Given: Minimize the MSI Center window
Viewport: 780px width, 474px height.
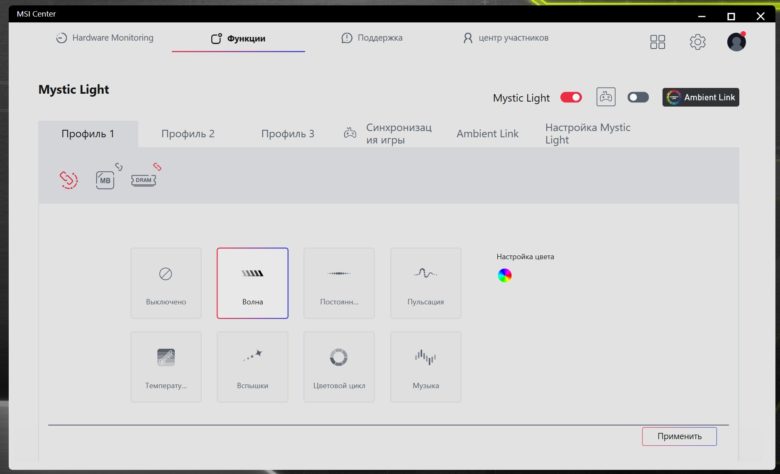Looking at the screenshot, I should [701, 16].
